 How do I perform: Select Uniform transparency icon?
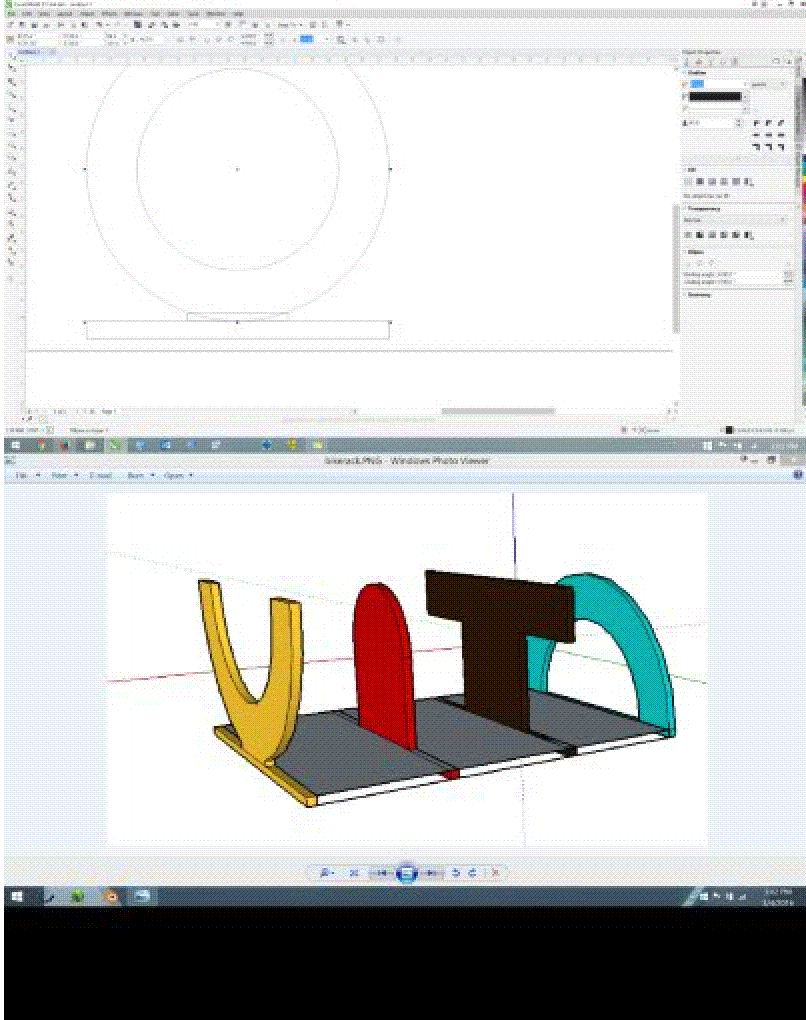pyautogui.click(x=701, y=235)
